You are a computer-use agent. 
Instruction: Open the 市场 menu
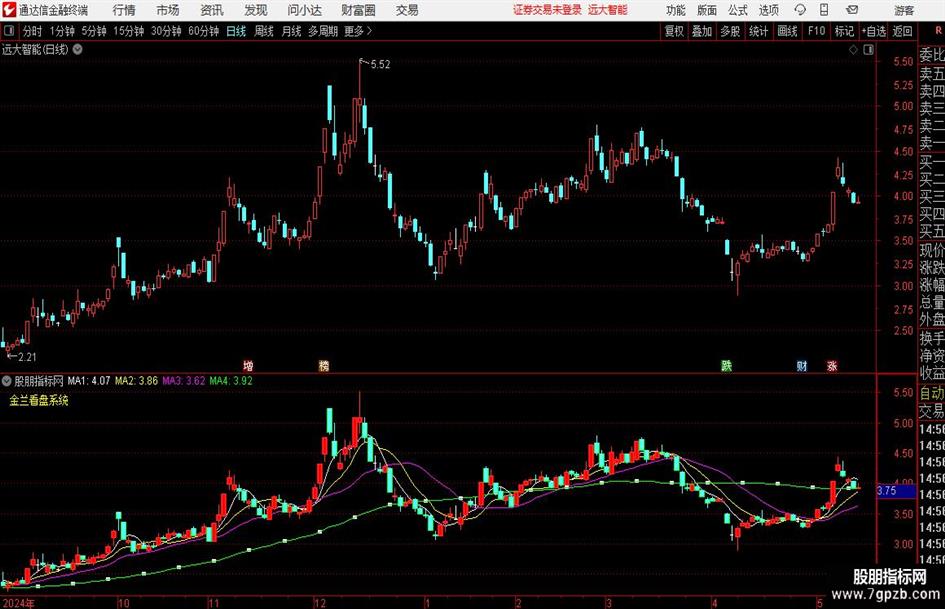pyautogui.click(x=168, y=10)
